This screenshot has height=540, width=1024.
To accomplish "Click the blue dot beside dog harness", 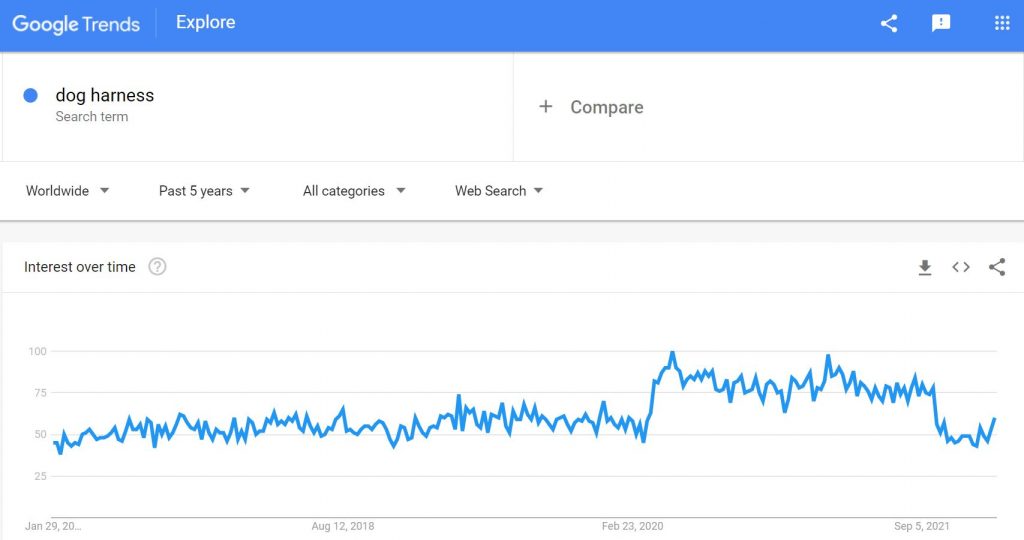I will tap(30, 95).
